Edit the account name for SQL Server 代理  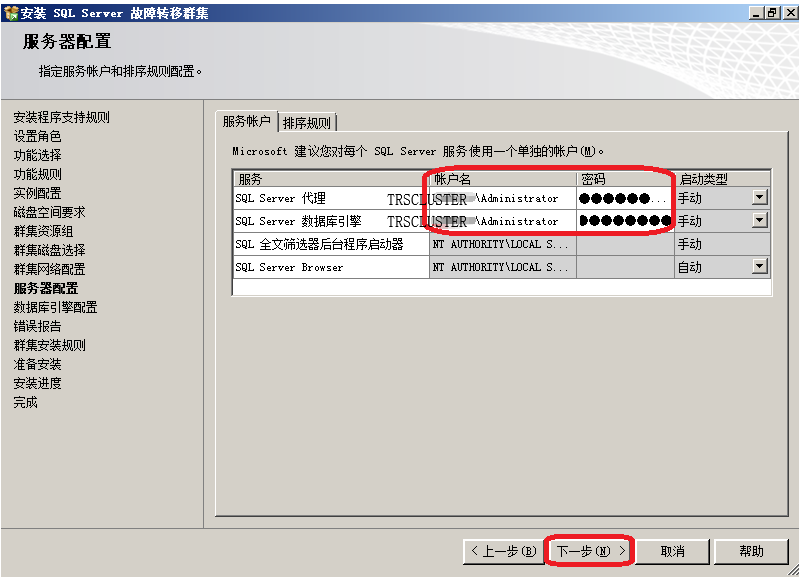pyautogui.click(x=503, y=198)
